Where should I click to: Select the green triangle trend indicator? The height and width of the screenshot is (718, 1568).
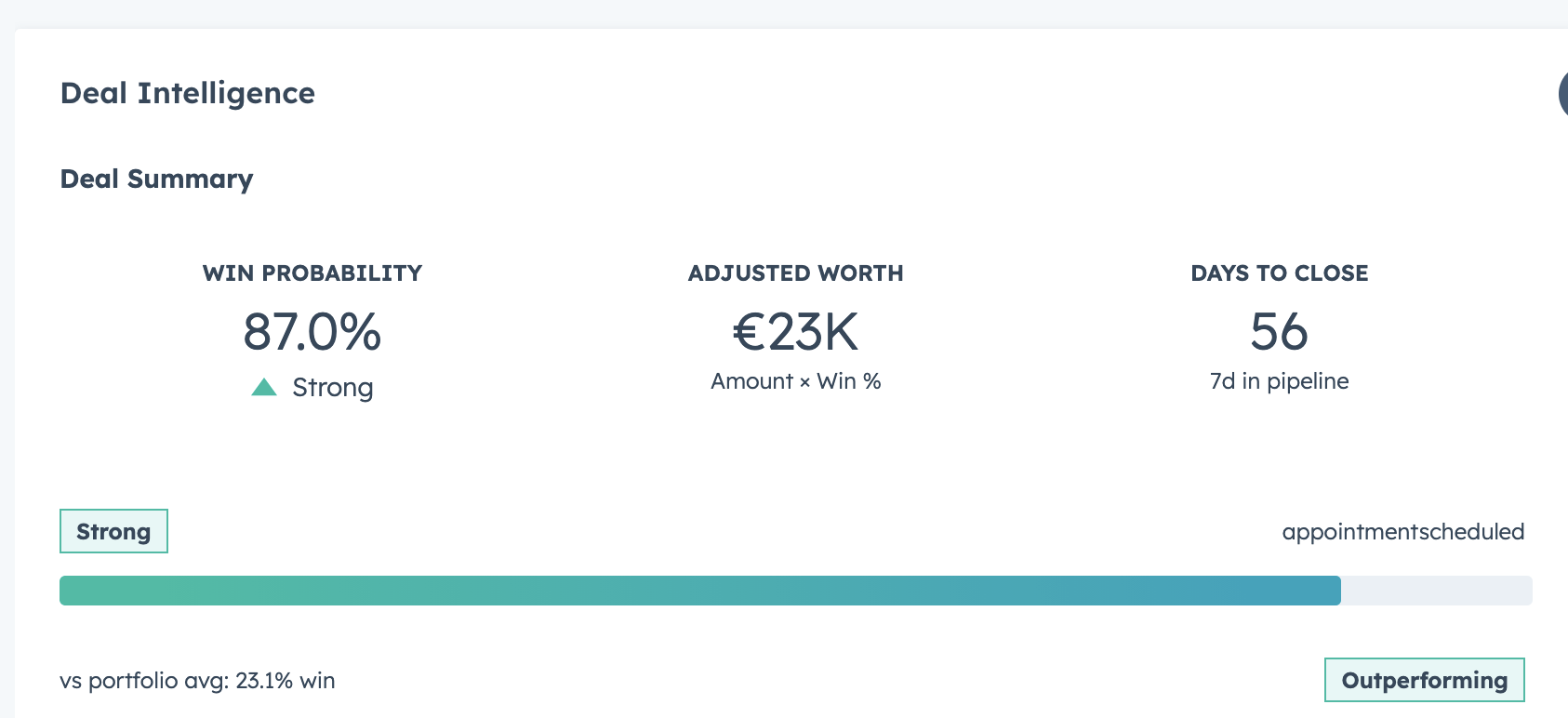264,386
